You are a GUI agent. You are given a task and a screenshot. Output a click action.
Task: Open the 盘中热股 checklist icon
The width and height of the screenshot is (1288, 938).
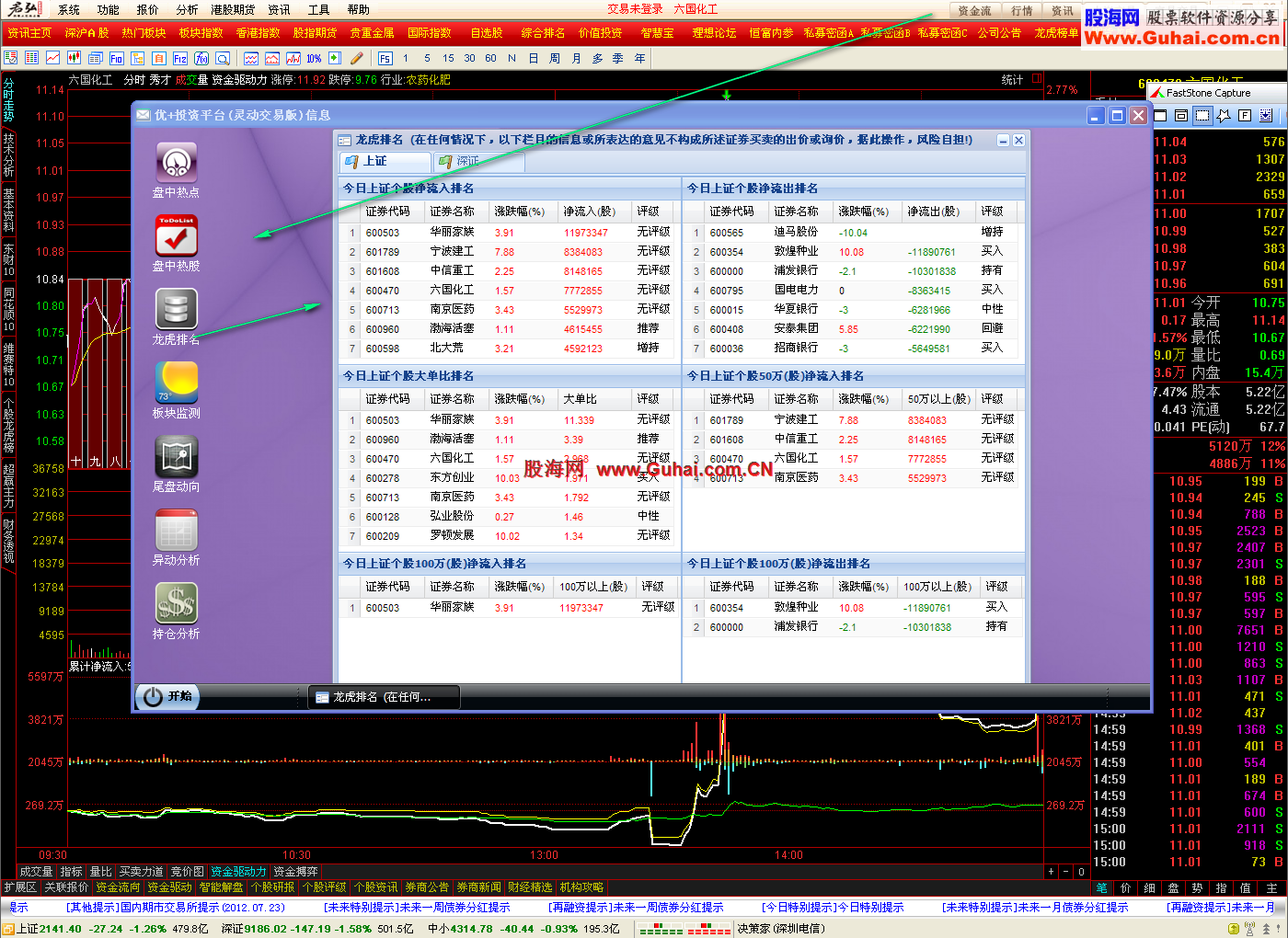click(176, 235)
